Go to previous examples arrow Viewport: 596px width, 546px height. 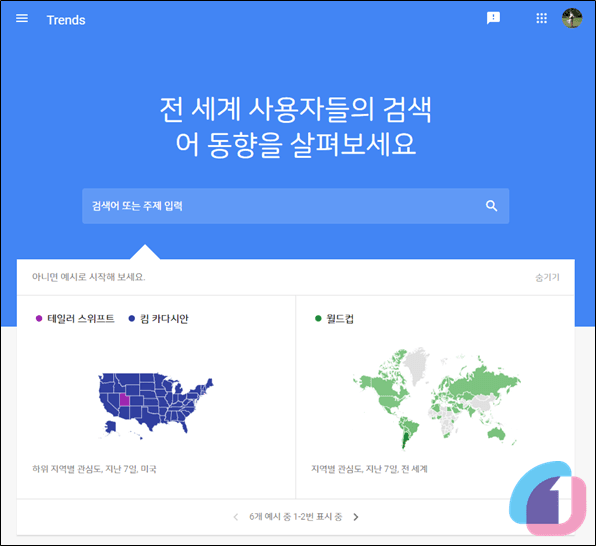[x=236, y=517]
